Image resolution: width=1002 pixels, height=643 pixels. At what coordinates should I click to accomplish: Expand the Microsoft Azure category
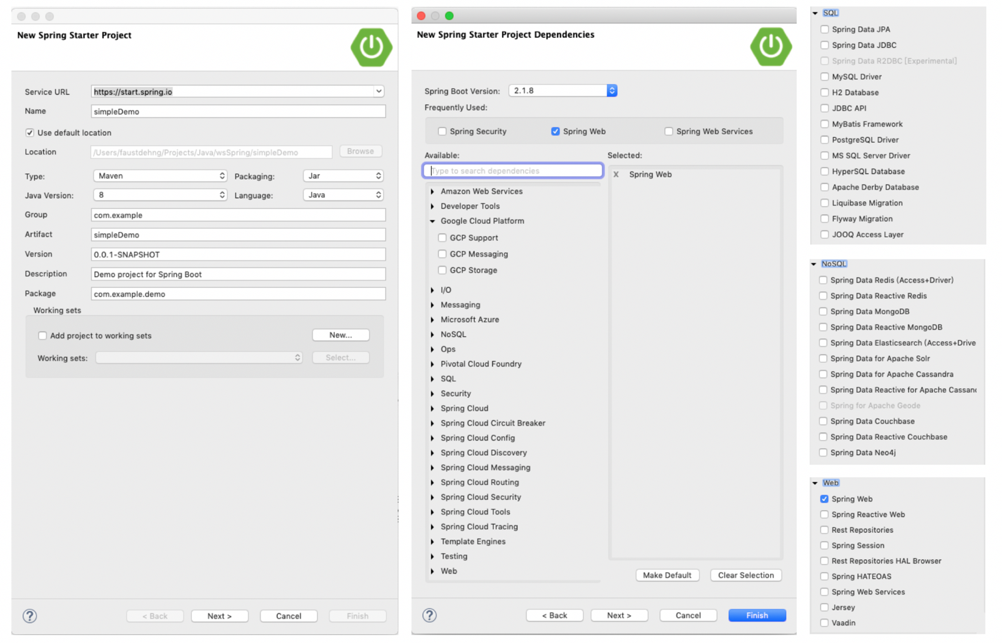pos(433,320)
